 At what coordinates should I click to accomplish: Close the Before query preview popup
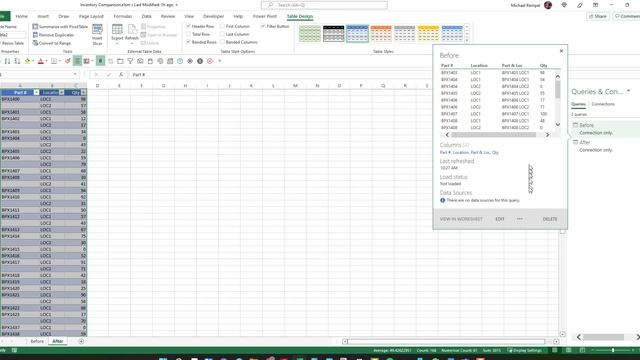point(561,51)
